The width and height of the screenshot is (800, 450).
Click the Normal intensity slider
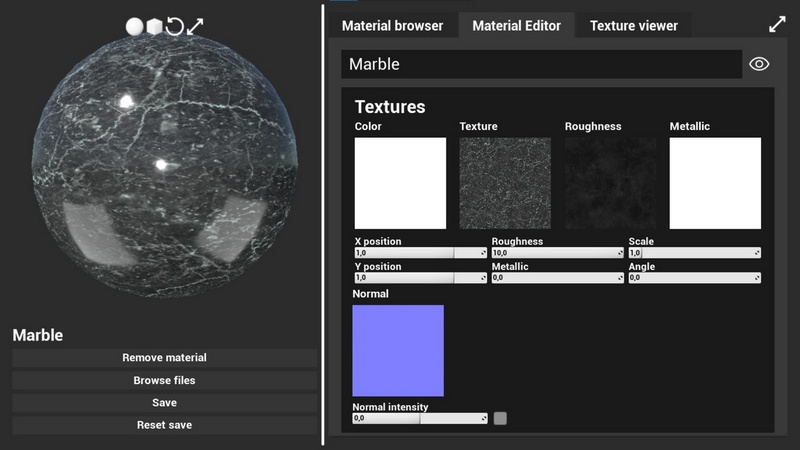pyautogui.click(x=417, y=418)
